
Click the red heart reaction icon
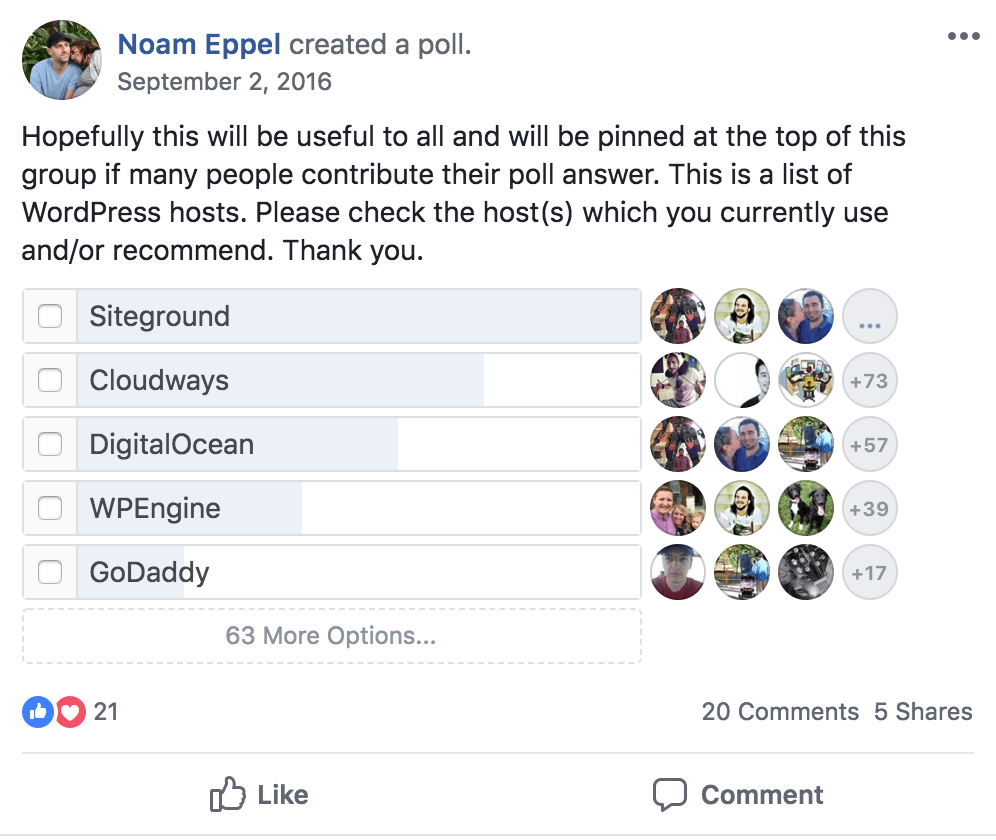click(69, 712)
